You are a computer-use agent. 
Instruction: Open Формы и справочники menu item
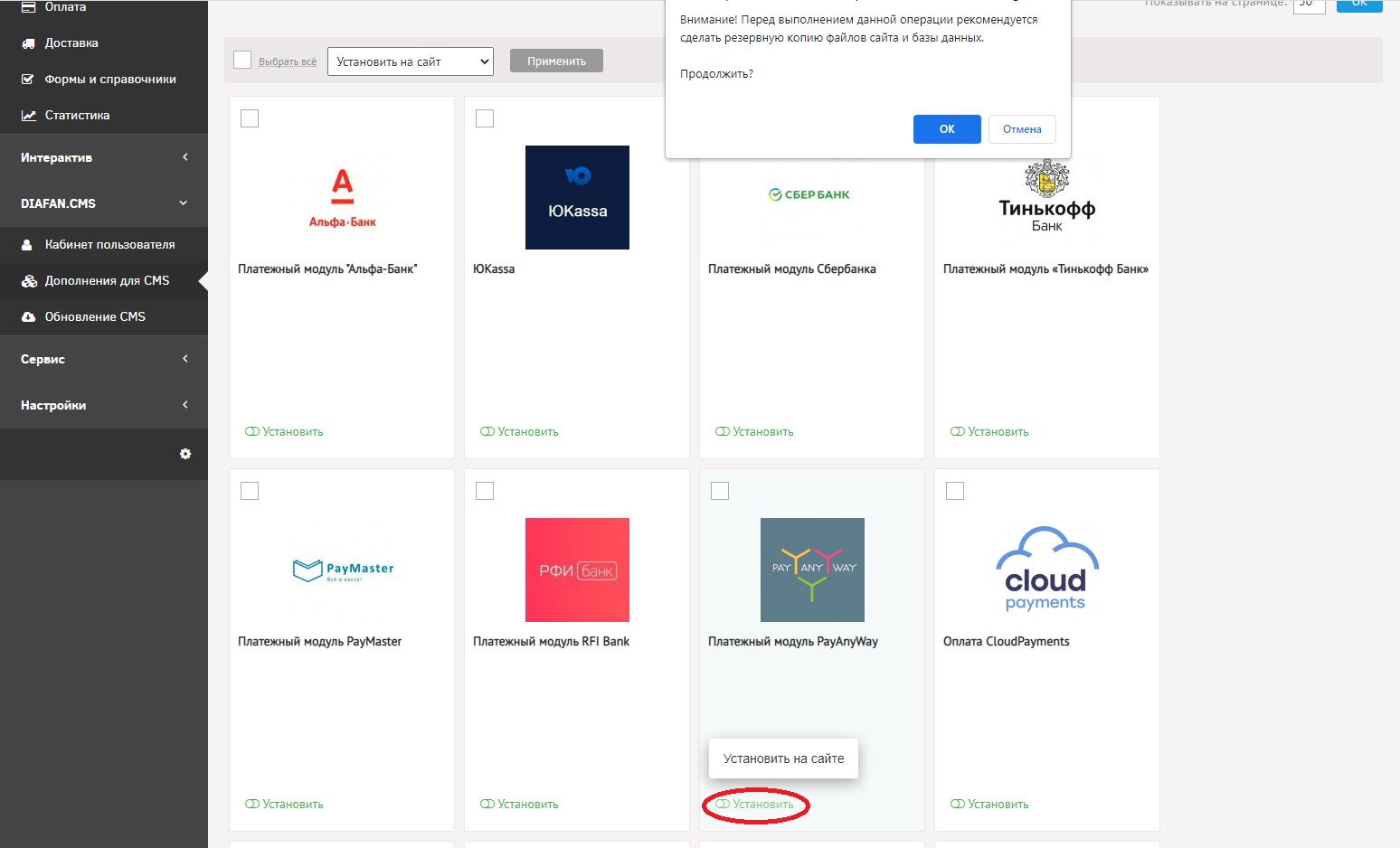(110, 80)
